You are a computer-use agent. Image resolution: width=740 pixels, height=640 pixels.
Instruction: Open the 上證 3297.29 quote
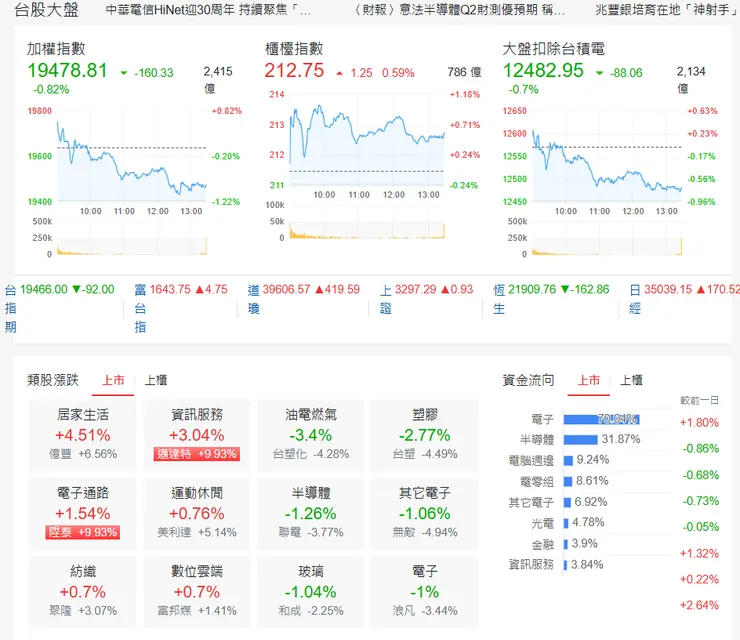pos(427,299)
